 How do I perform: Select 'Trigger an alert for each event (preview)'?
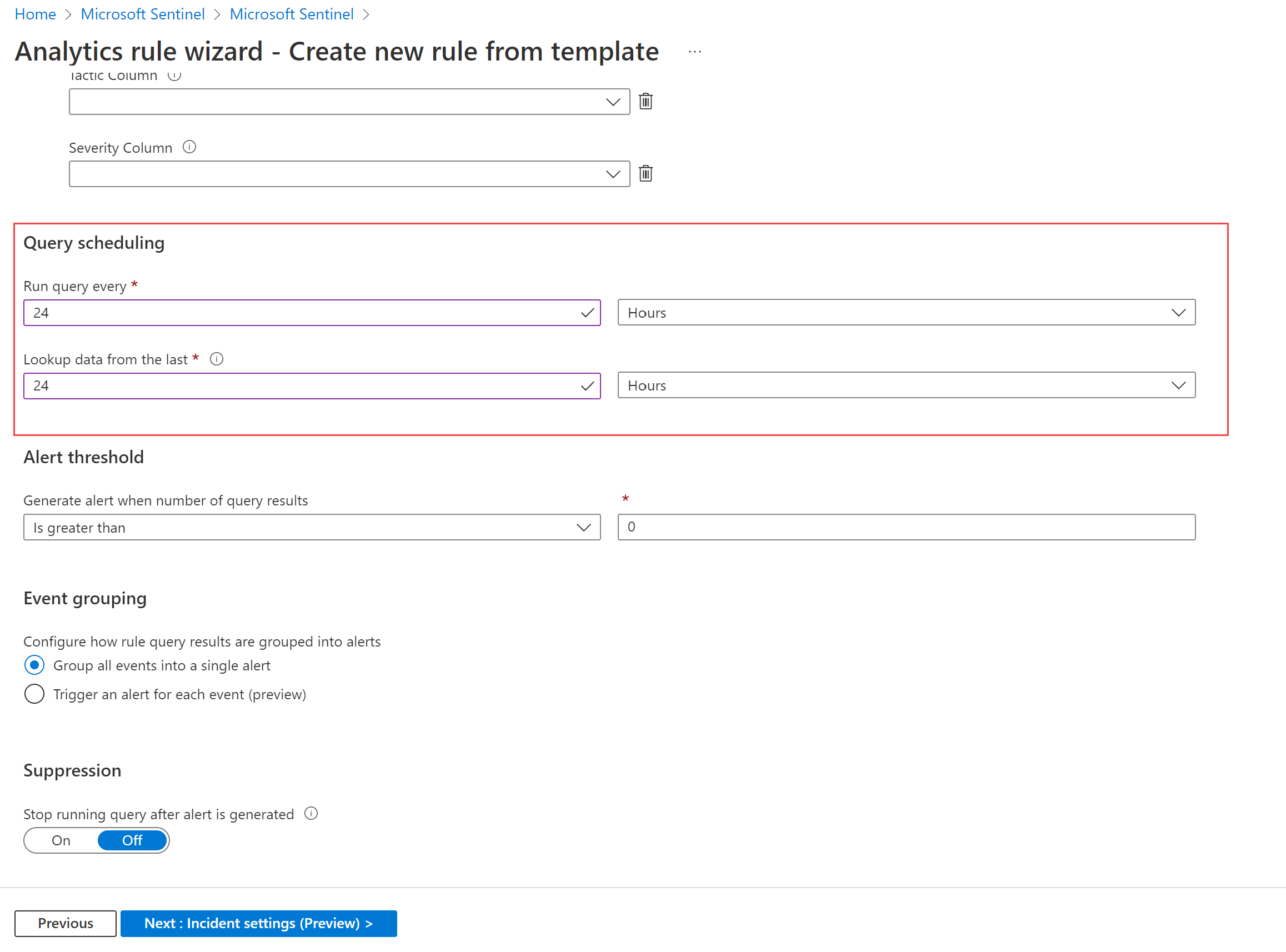click(34, 694)
